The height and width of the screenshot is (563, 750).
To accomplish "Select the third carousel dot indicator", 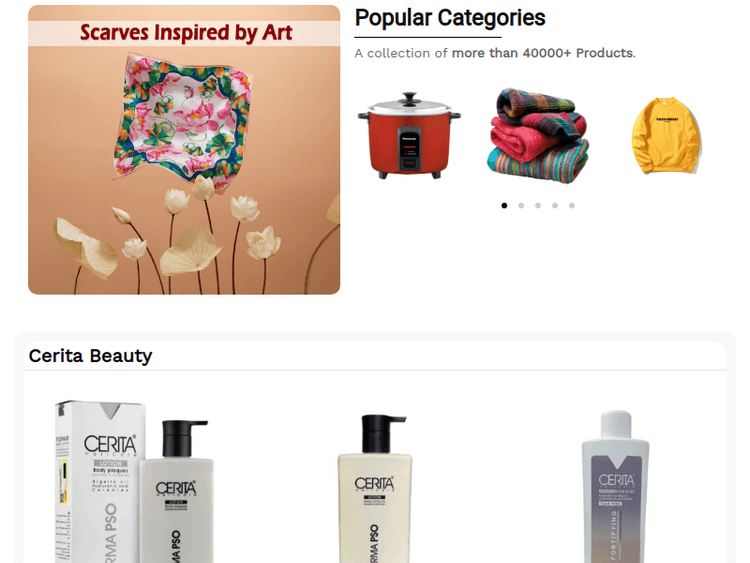I will tap(538, 206).
